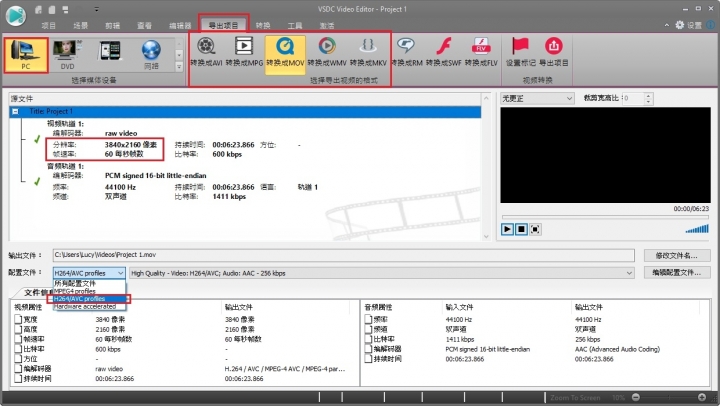The height and width of the screenshot is (406, 720).
Task: Tick the audio 比特率 checkbox
Action: [x=368, y=339]
